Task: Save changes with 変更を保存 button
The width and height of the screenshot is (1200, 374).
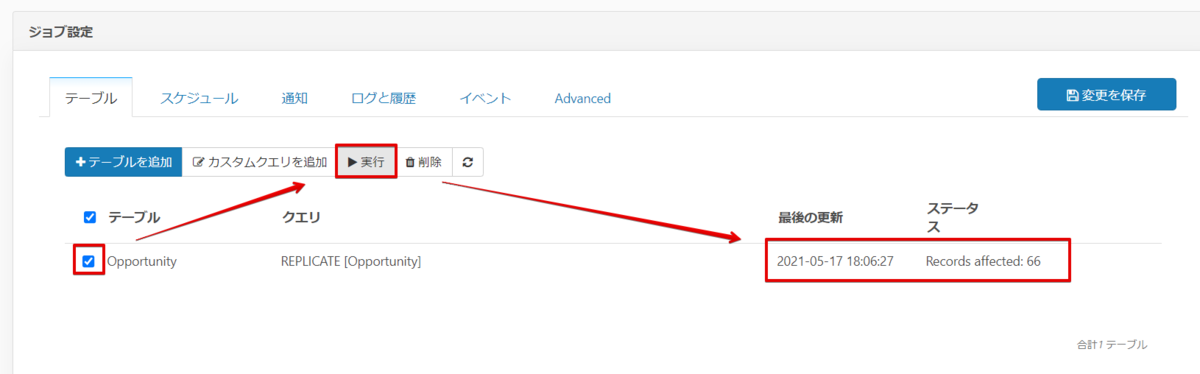Action: point(1105,95)
